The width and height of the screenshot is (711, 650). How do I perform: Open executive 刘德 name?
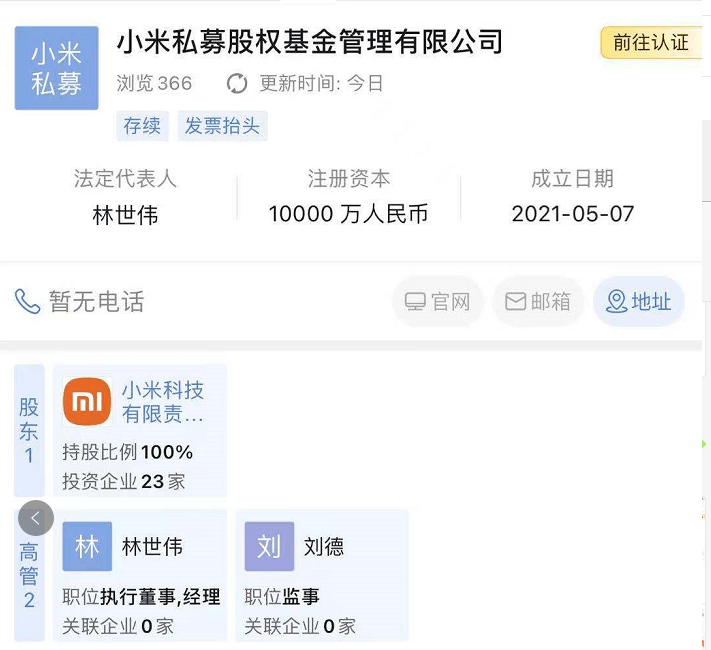(x=324, y=547)
